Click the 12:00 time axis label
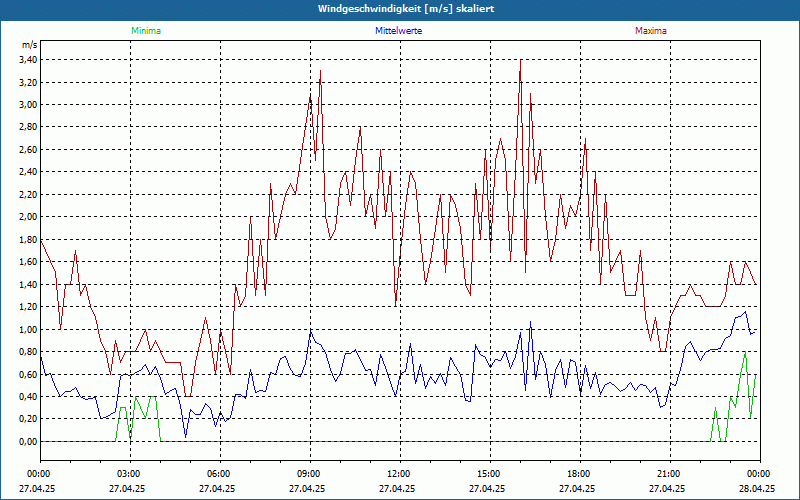 pyautogui.click(x=400, y=474)
